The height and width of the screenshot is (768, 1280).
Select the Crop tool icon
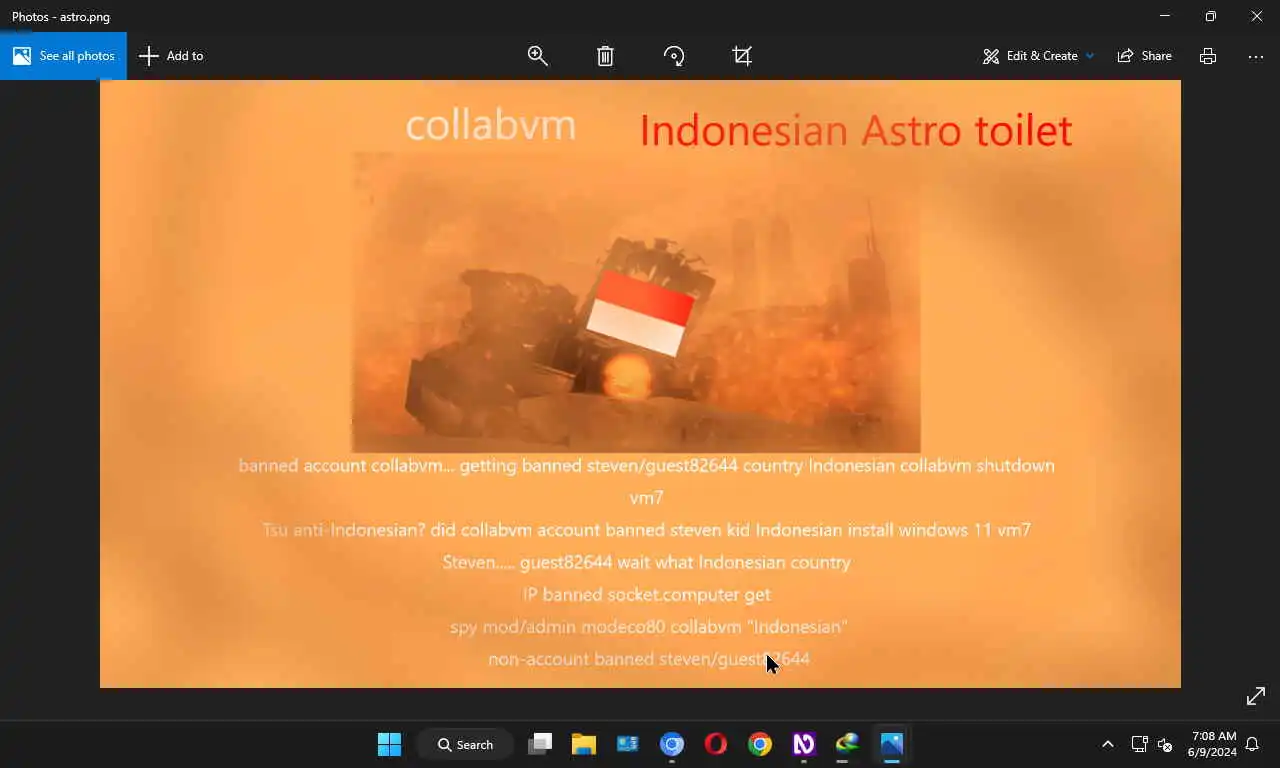[742, 56]
